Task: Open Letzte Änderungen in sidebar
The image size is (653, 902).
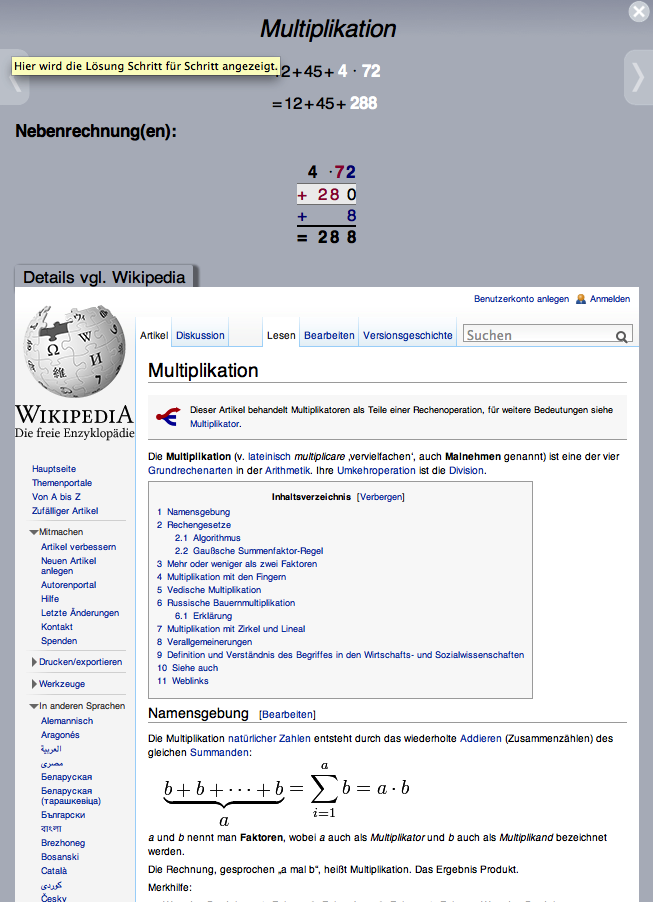Action: (x=80, y=613)
